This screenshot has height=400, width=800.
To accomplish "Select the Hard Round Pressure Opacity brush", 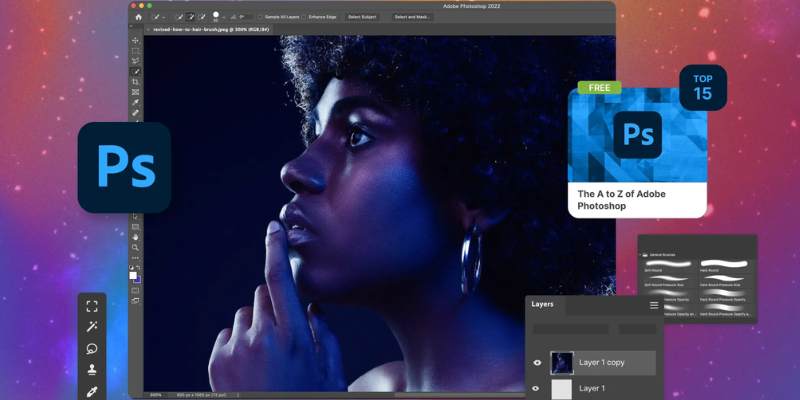I will click(x=723, y=293).
